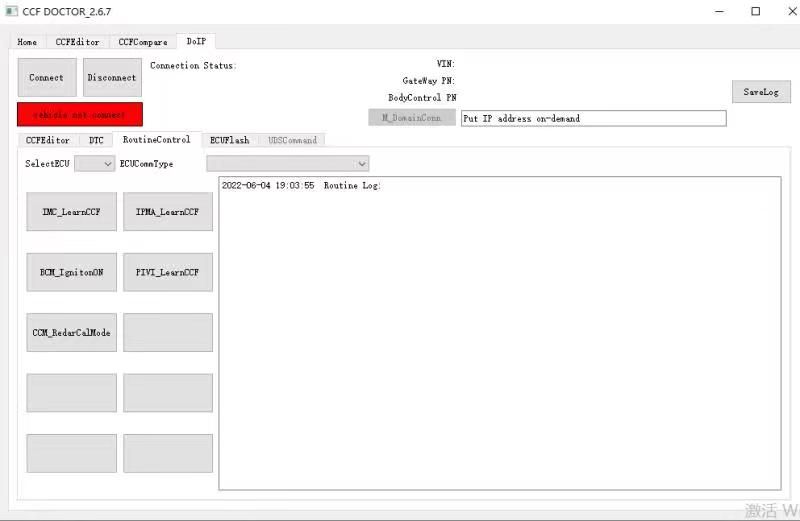Screen dimensions: 800x521
Task: Click the Connection Status label
Action: 193,66
